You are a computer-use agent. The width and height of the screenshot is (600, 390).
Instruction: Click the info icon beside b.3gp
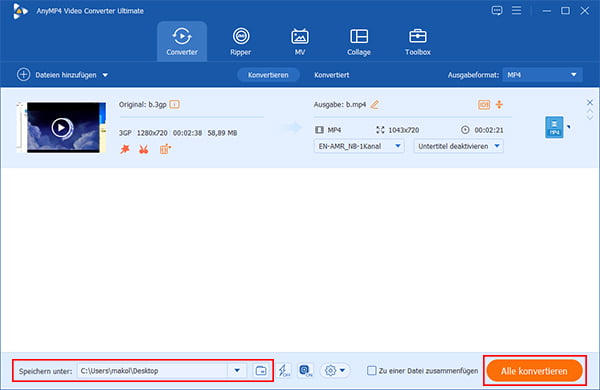point(174,104)
